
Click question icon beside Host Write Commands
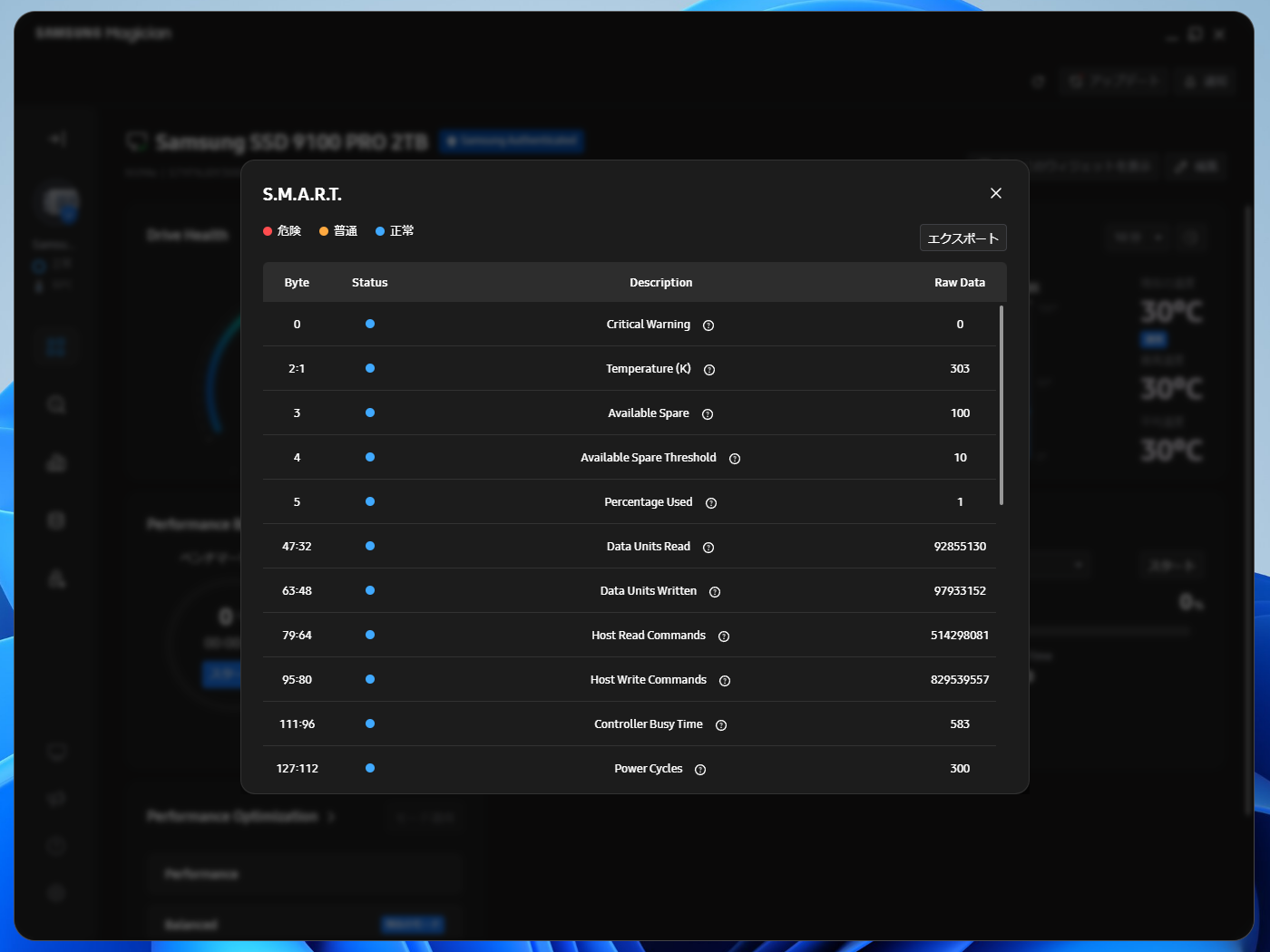pyautogui.click(x=725, y=681)
